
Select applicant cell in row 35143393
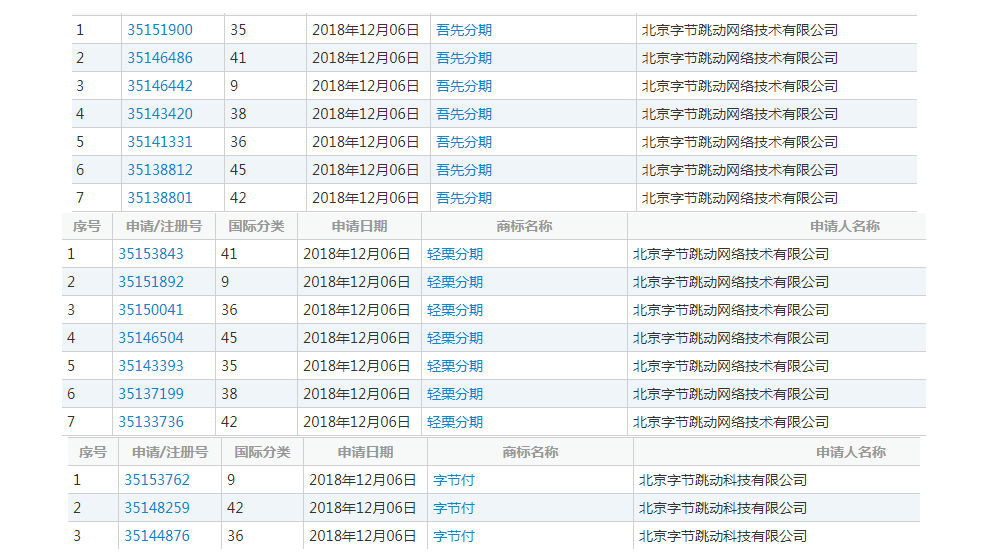point(731,366)
